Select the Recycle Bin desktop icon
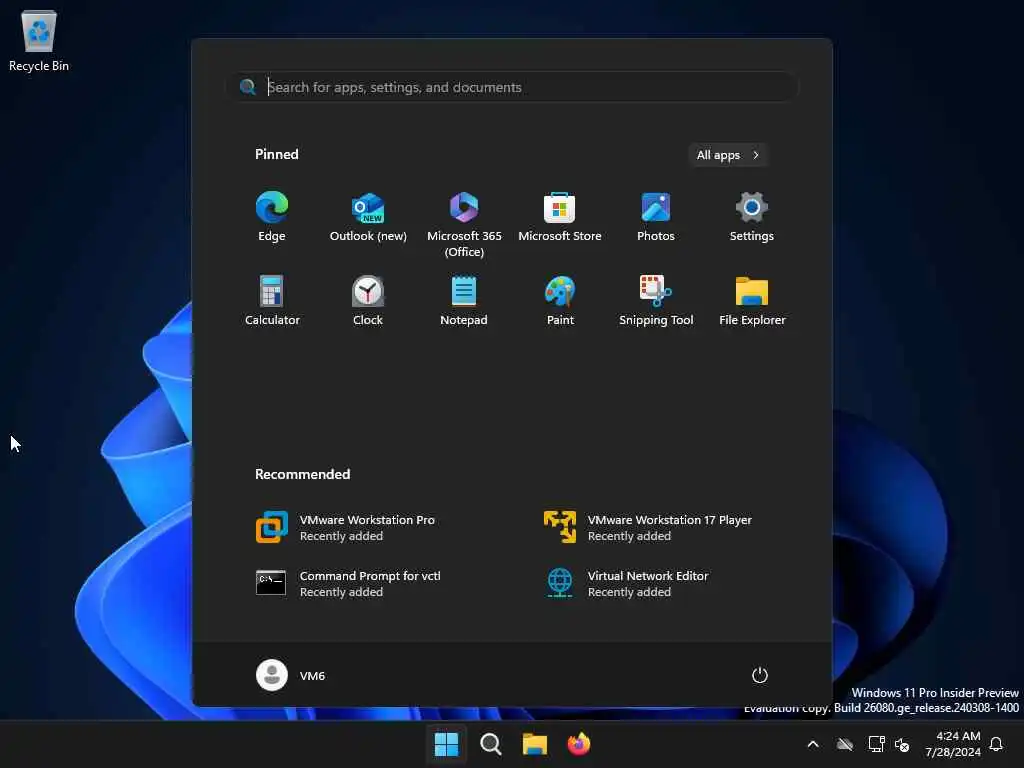The height and width of the screenshot is (768, 1024). tap(39, 40)
